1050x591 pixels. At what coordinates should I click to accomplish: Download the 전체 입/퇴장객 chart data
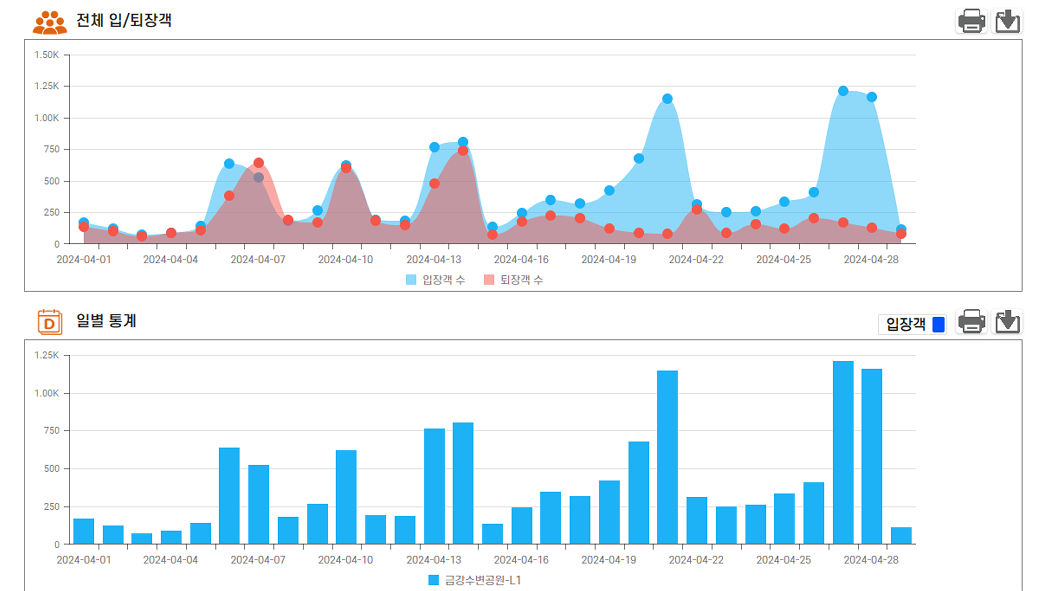[x=1008, y=21]
